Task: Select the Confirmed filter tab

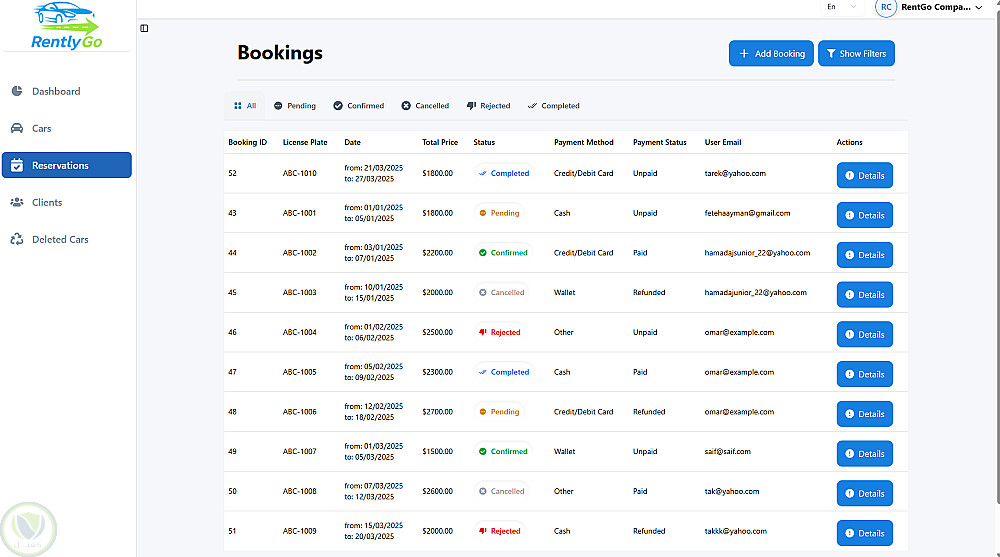Action: point(359,106)
